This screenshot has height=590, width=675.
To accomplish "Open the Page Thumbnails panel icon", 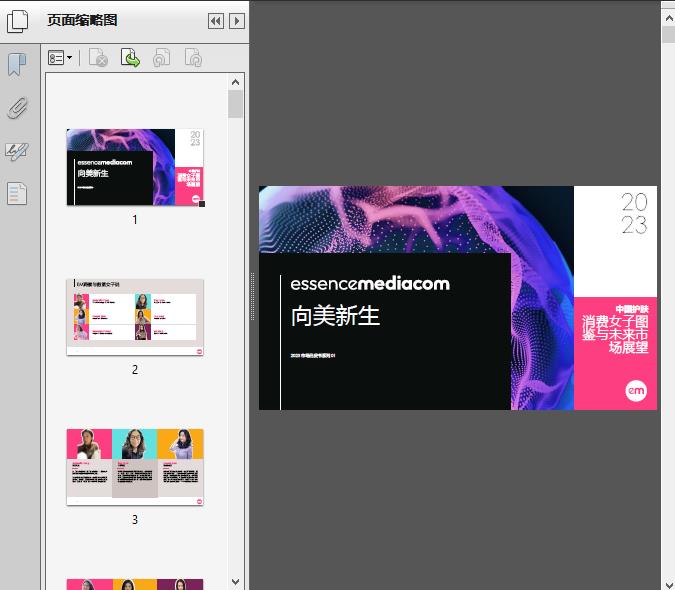I will 17,21.
